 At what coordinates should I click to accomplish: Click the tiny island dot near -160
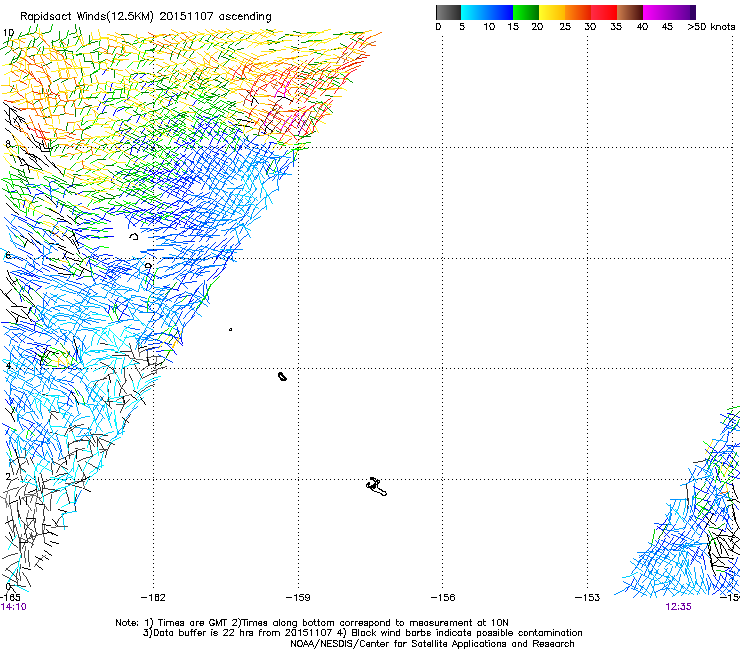tap(230, 329)
